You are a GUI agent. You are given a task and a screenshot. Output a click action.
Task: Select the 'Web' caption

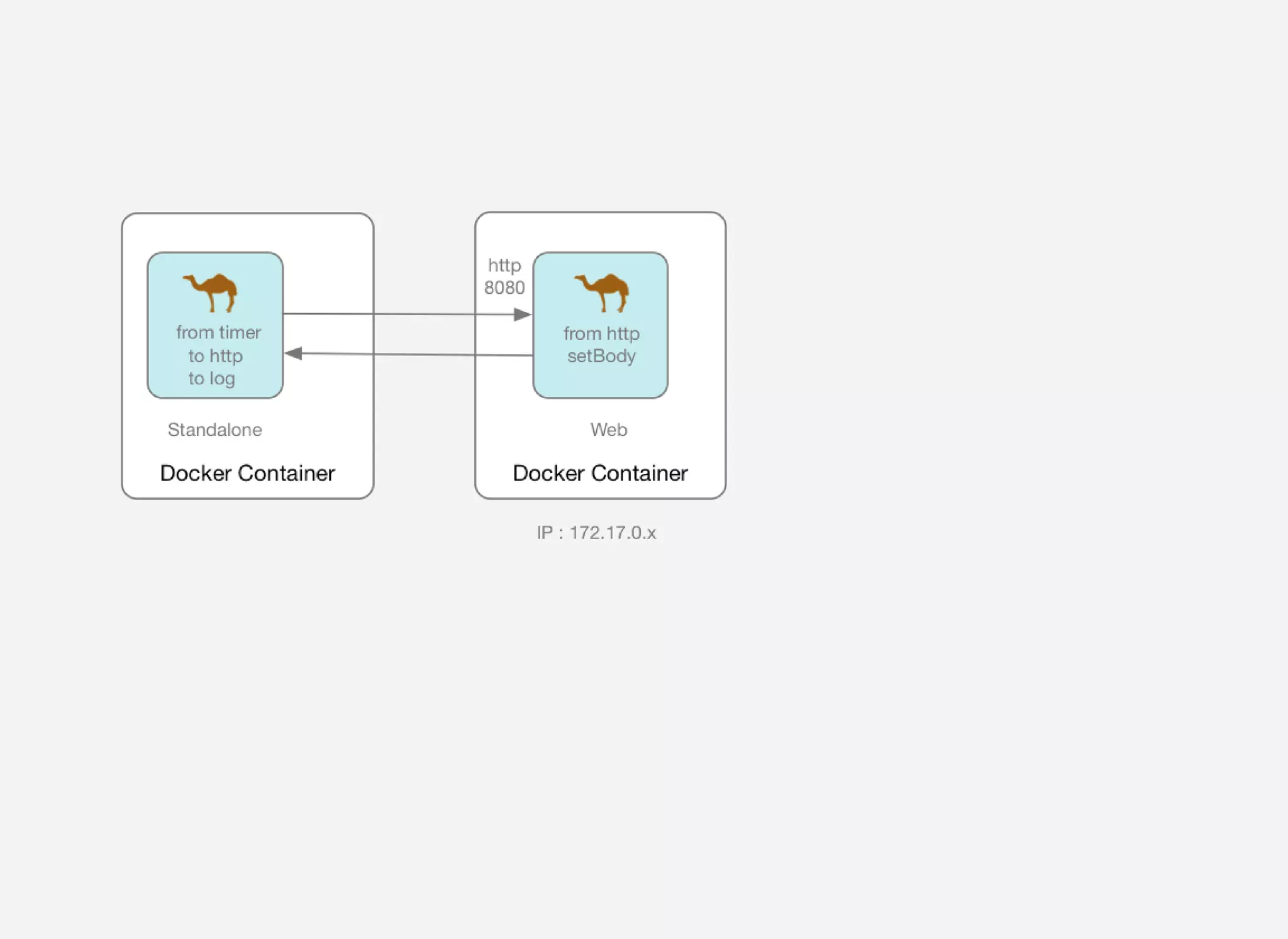pos(608,430)
